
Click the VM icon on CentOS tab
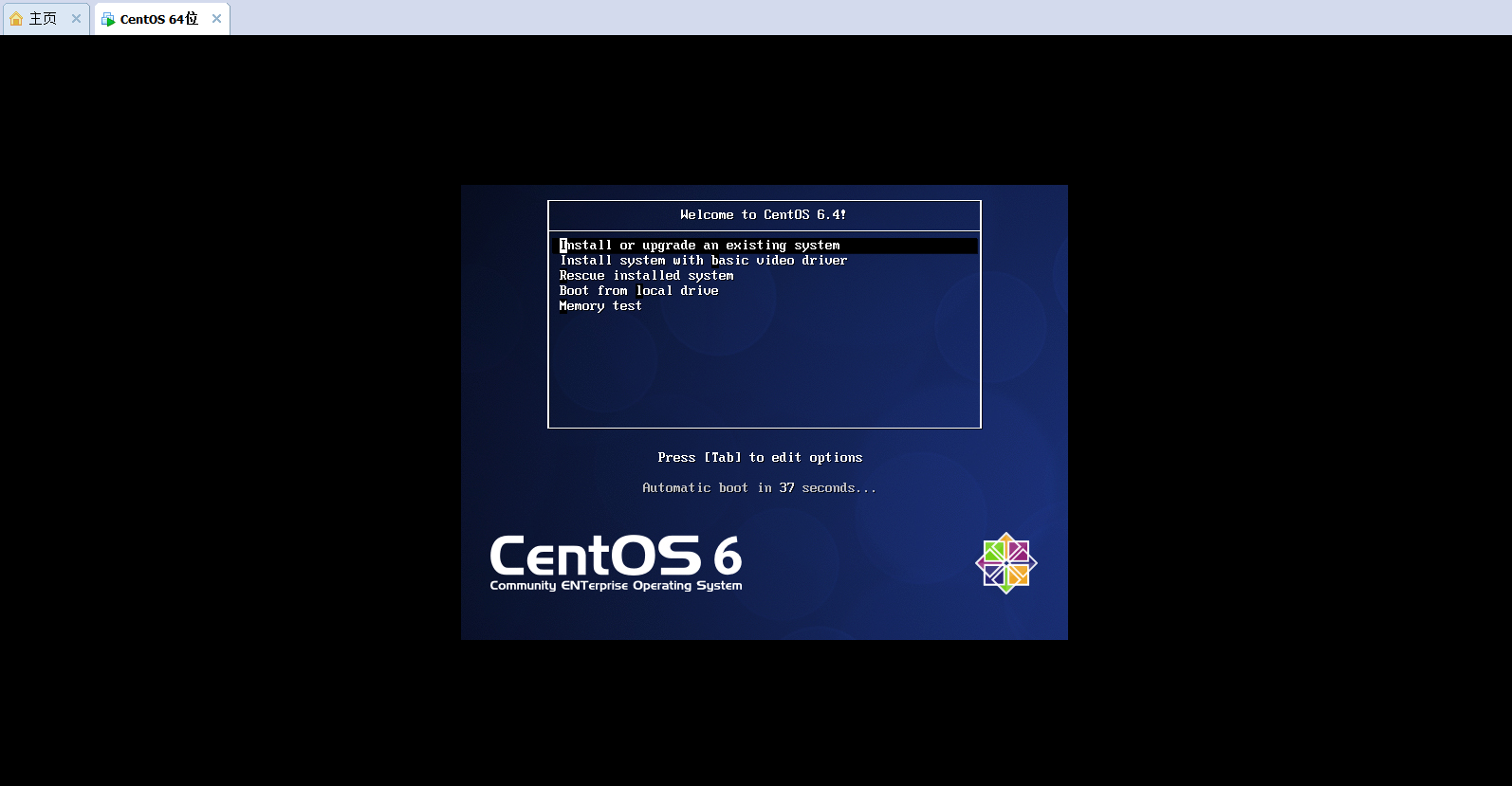108,19
